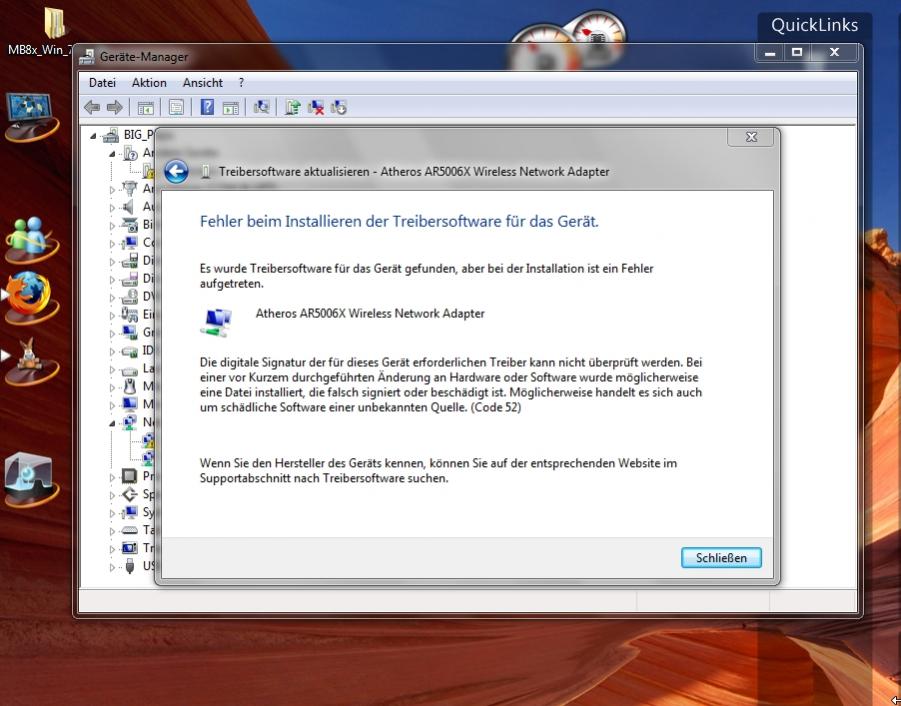
Task: Expand the Bi imaging devices category
Action: pos(112,226)
